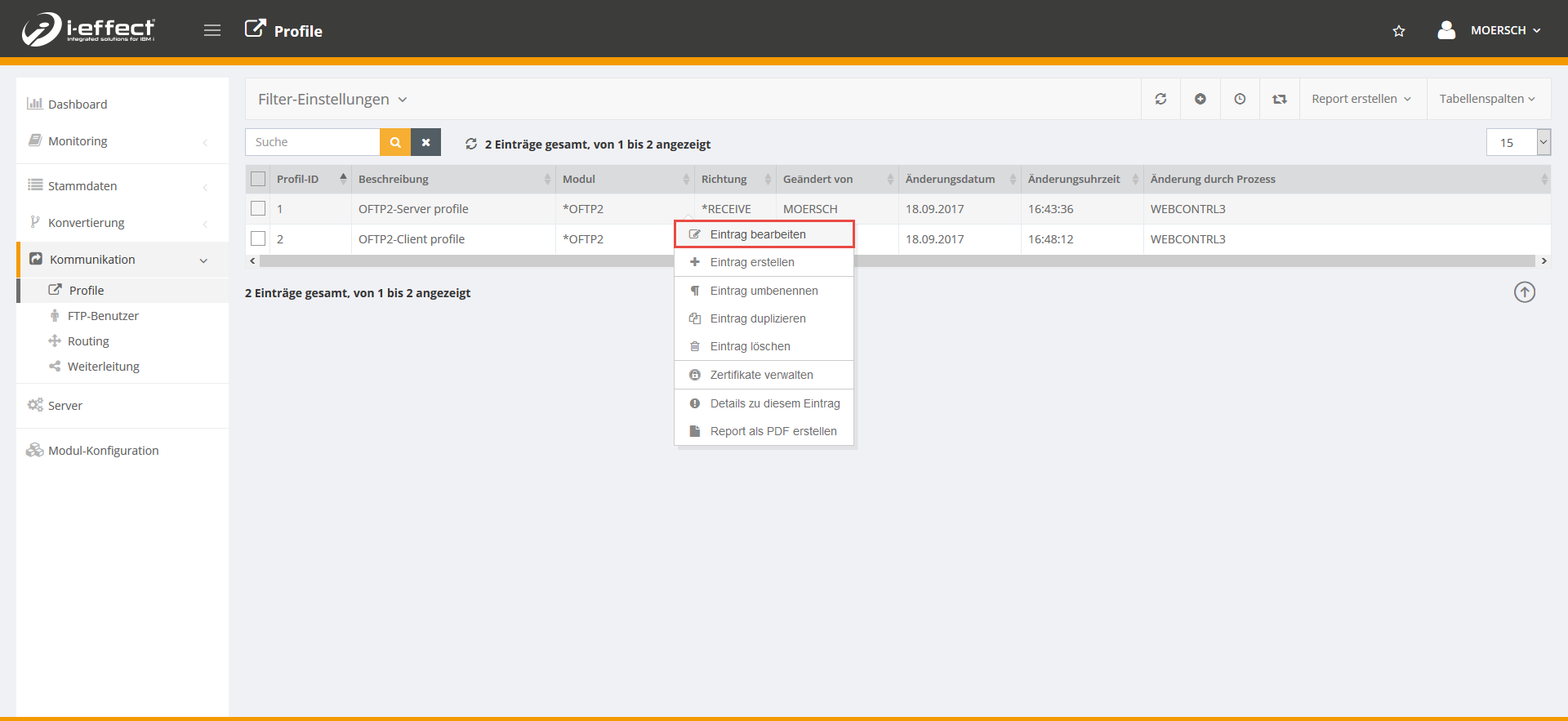Screen dimensions: 1568x721
Task: Expand the Filter-Einstellungen panel
Action: tap(332, 99)
